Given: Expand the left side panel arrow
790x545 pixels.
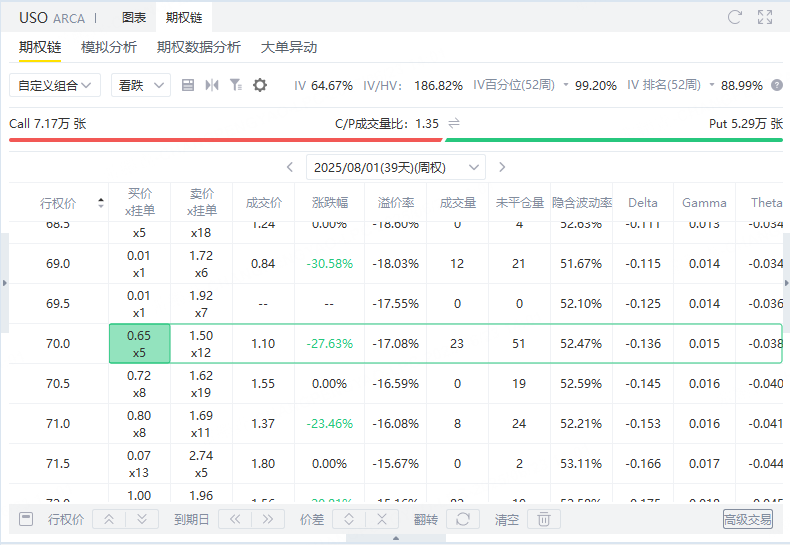Looking at the screenshot, I should coord(5,283).
